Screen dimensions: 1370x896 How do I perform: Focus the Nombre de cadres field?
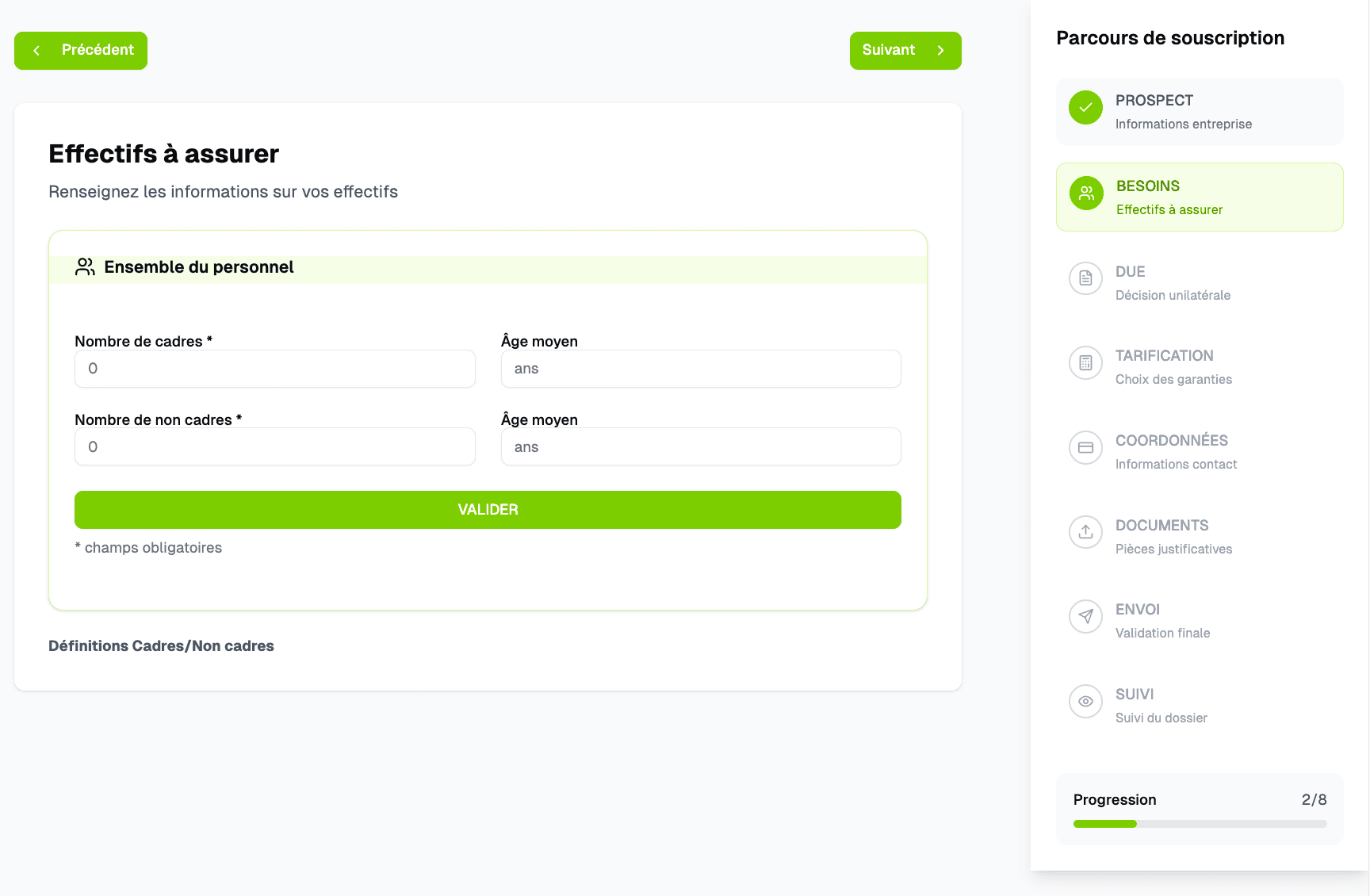(x=274, y=369)
